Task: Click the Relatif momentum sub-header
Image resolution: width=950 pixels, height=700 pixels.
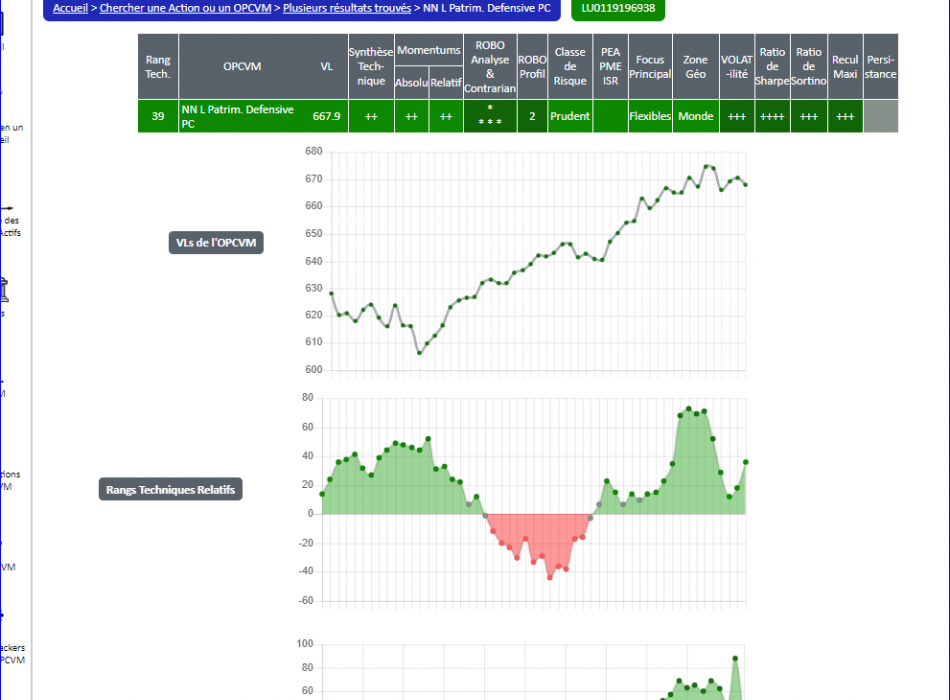Action: coord(446,82)
